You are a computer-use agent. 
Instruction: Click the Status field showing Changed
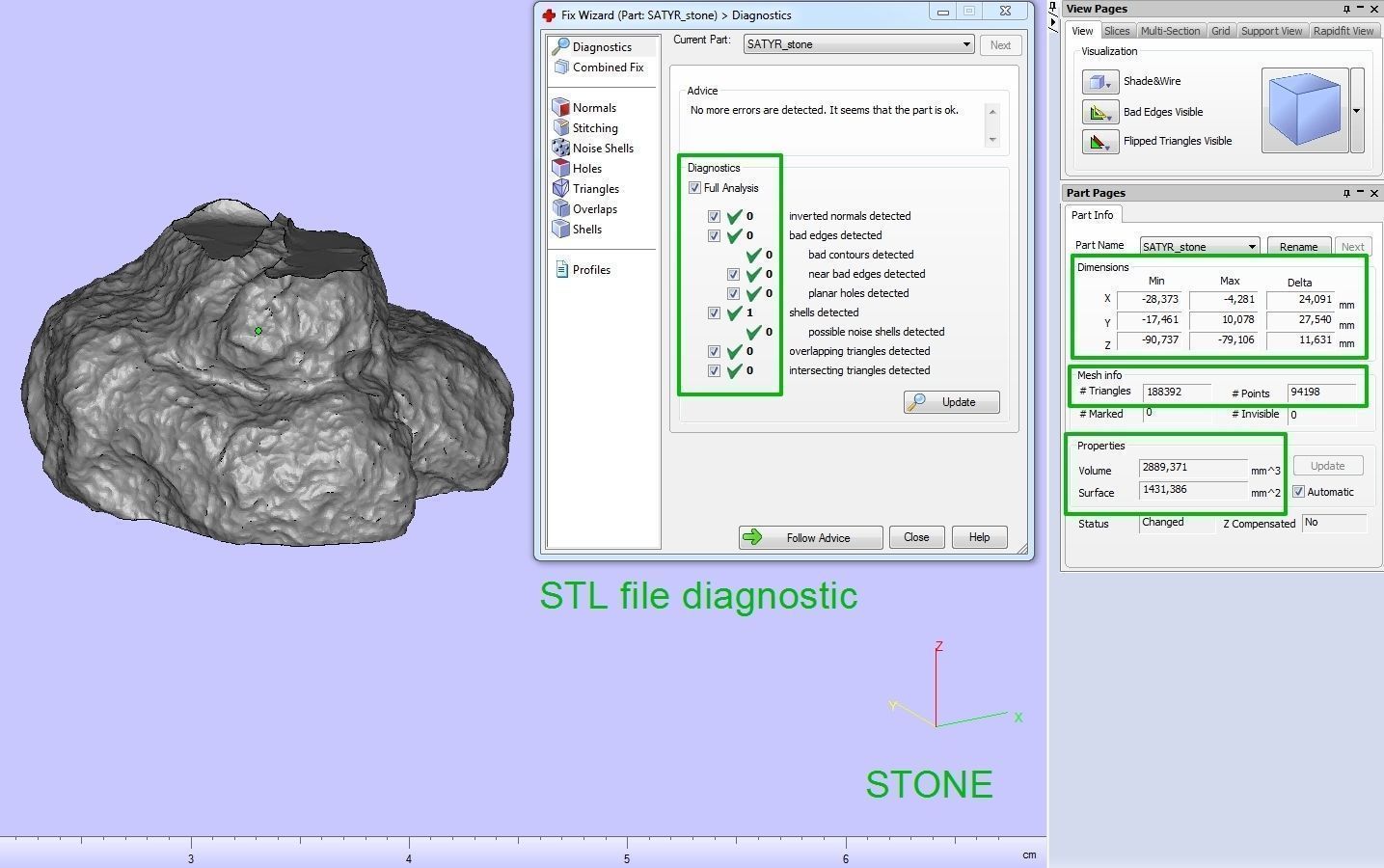tap(1177, 523)
